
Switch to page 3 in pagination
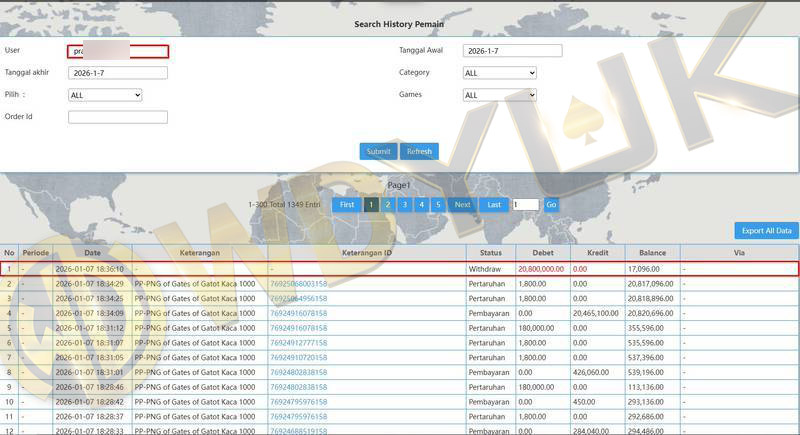[x=404, y=204]
